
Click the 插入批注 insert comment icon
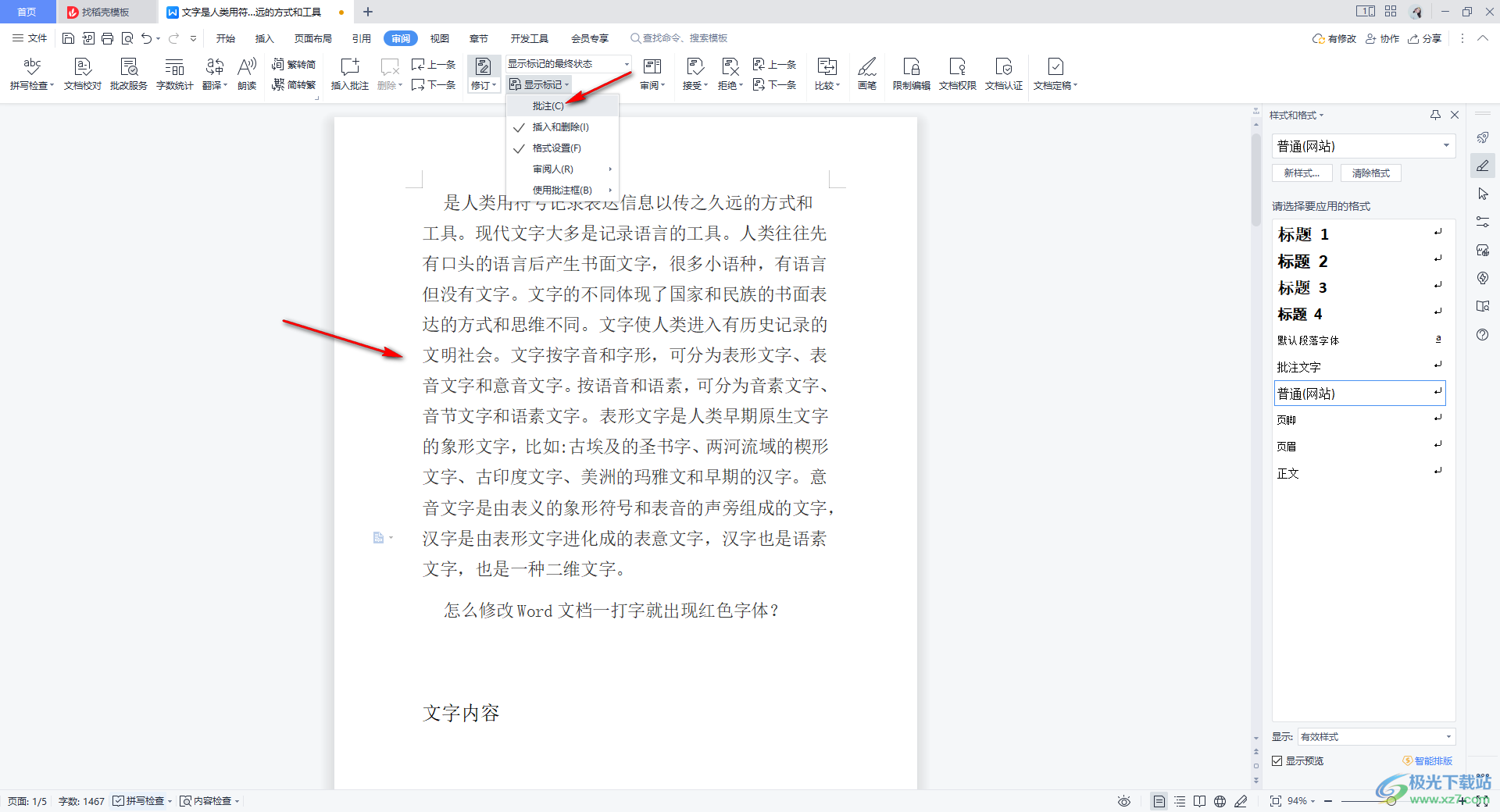pyautogui.click(x=350, y=74)
